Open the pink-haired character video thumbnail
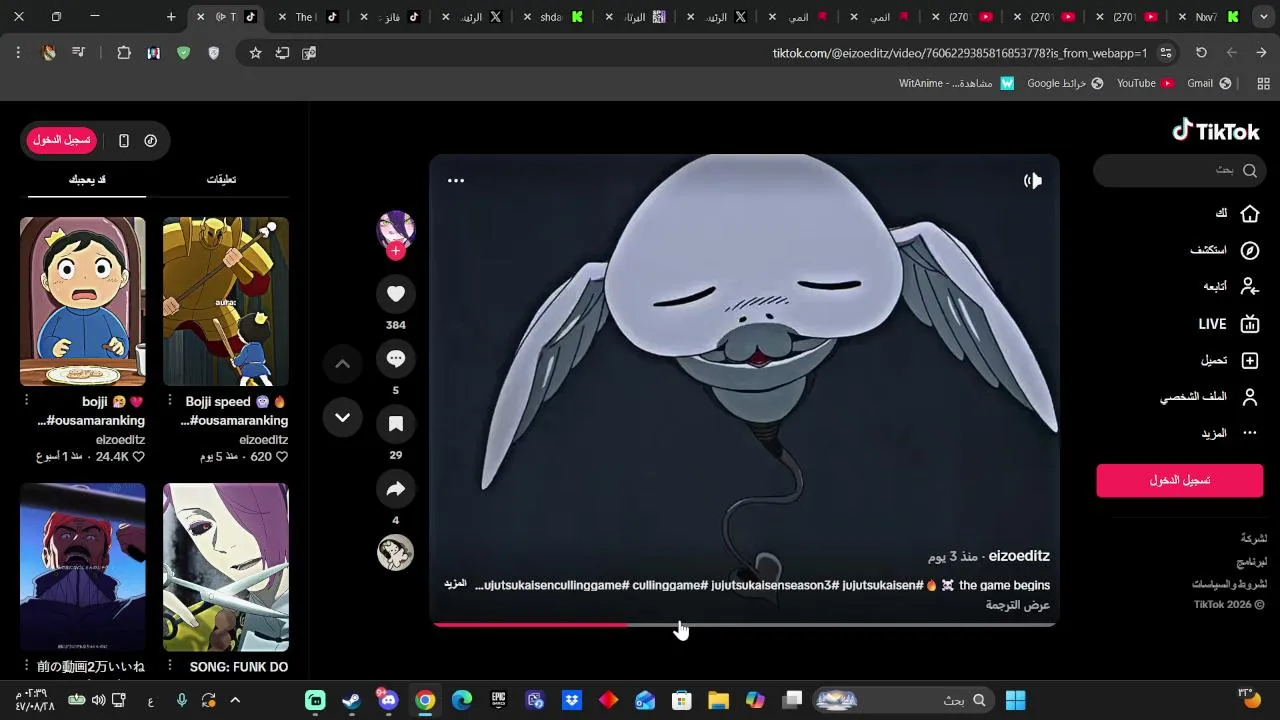 (x=226, y=567)
